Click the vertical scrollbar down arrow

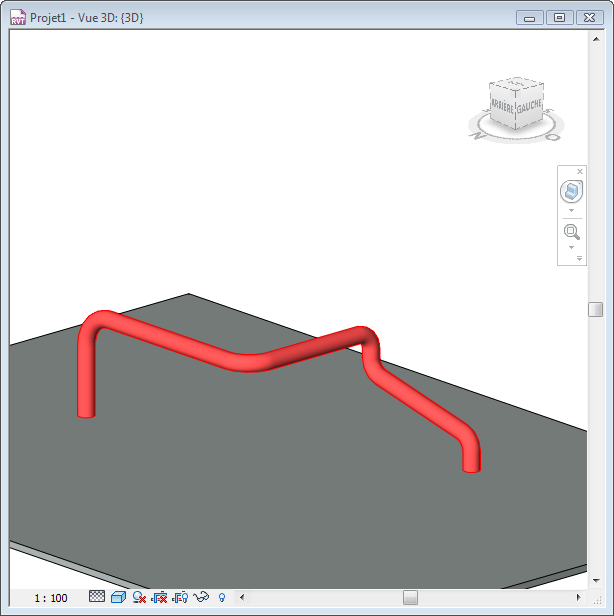pyautogui.click(x=596, y=581)
